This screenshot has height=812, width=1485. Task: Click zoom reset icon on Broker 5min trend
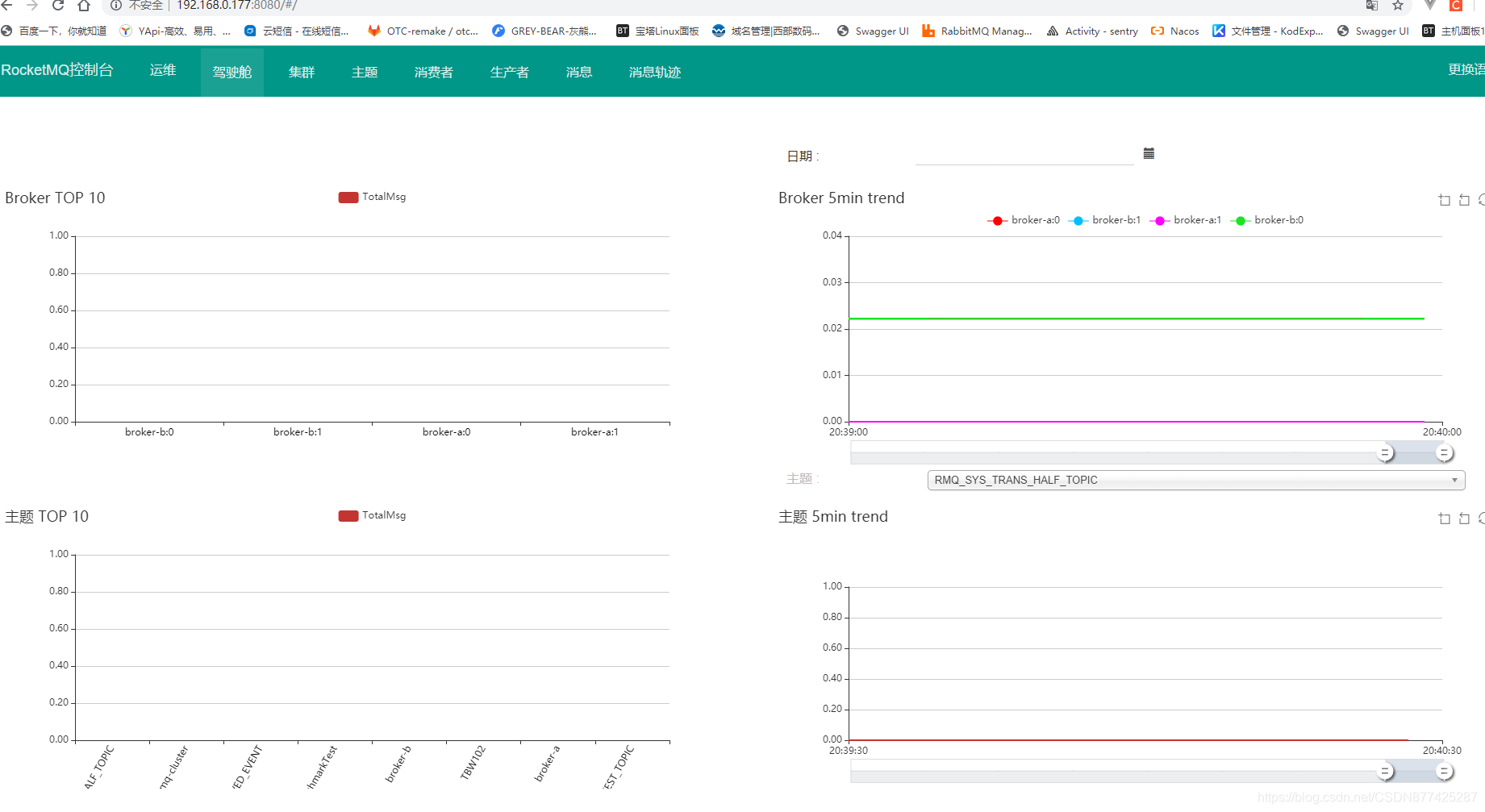pyautogui.click(x=1464, y=200)
